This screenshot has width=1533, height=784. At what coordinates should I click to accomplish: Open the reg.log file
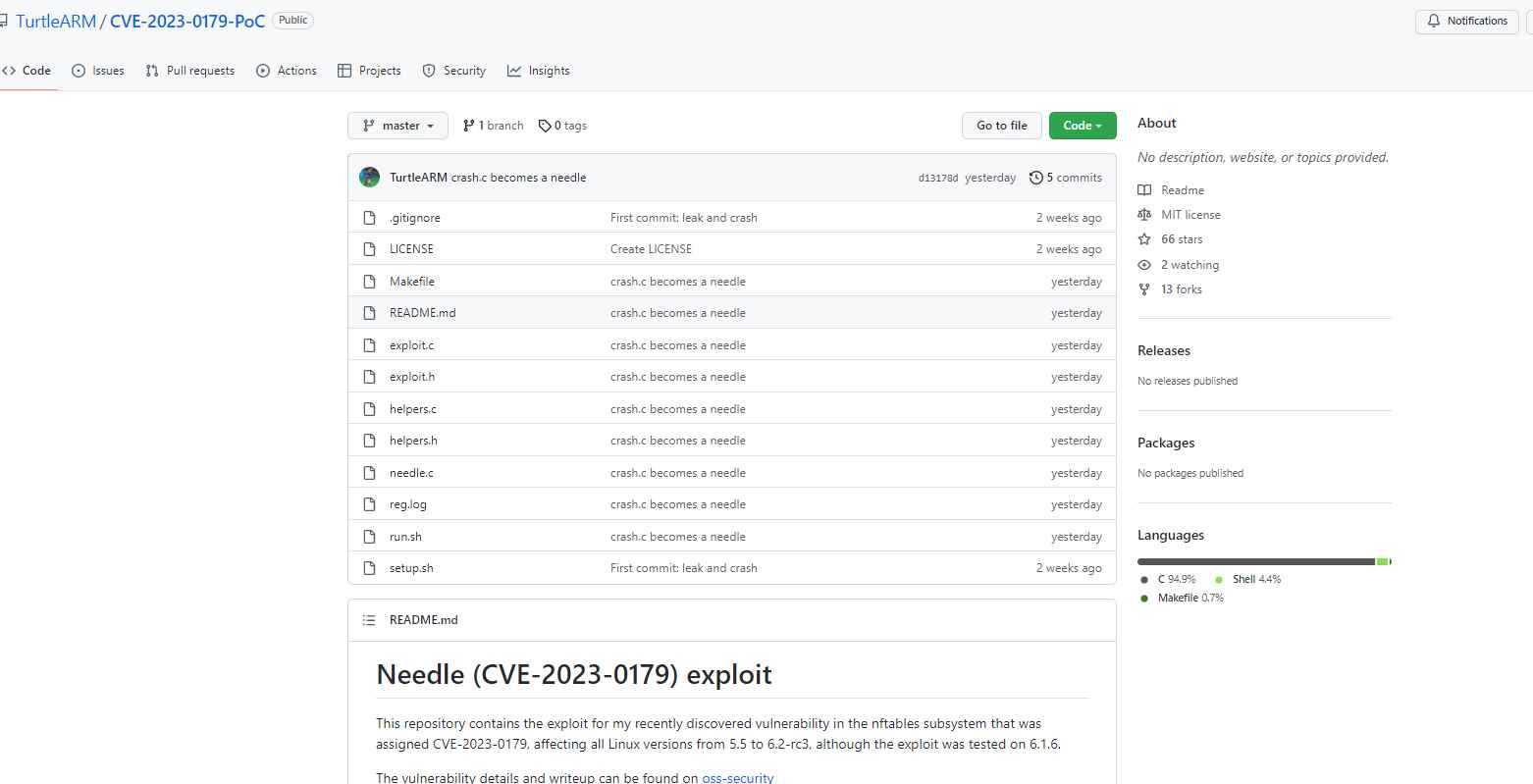408,504
